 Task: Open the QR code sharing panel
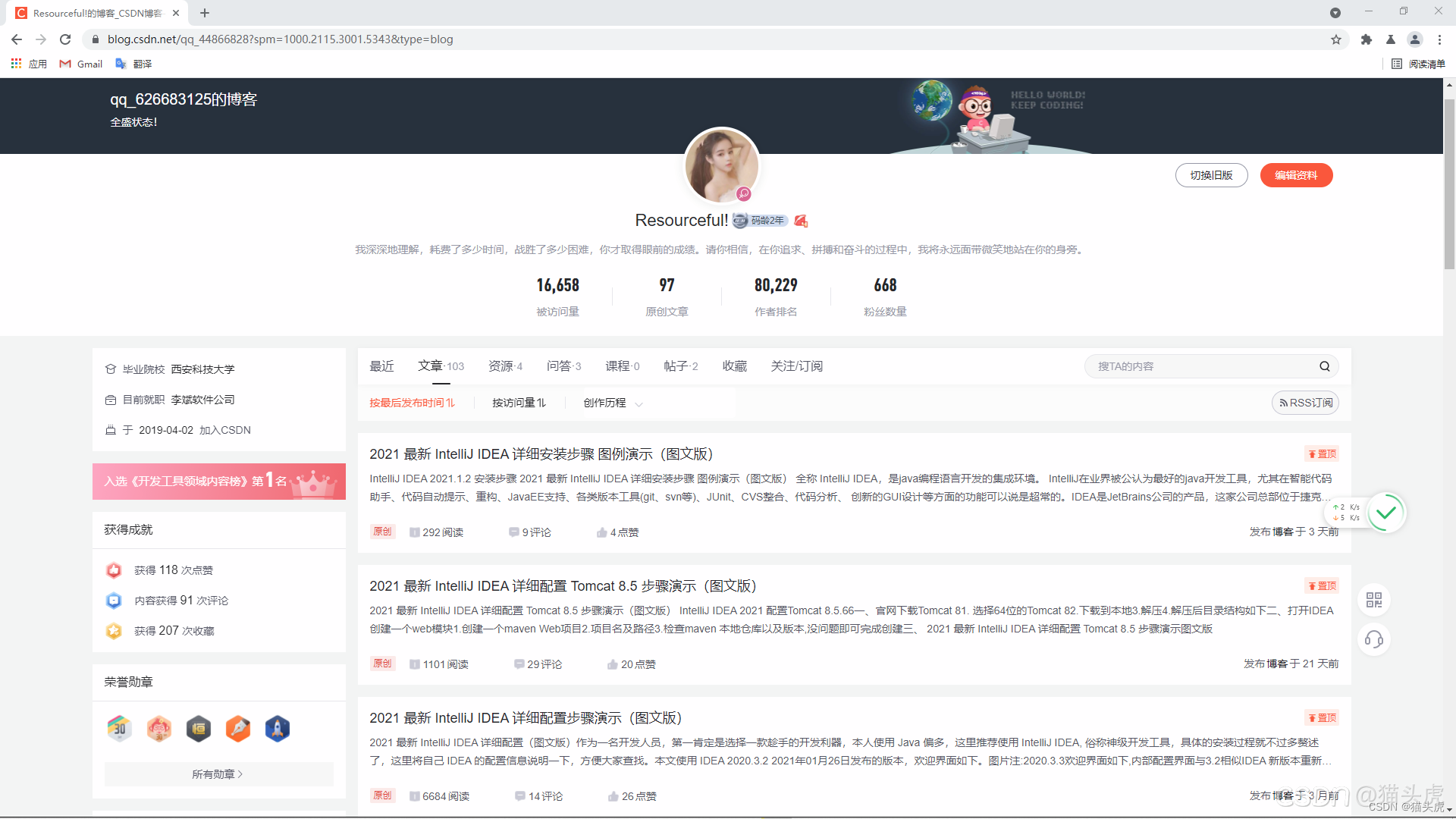(x=1374, y=600)
